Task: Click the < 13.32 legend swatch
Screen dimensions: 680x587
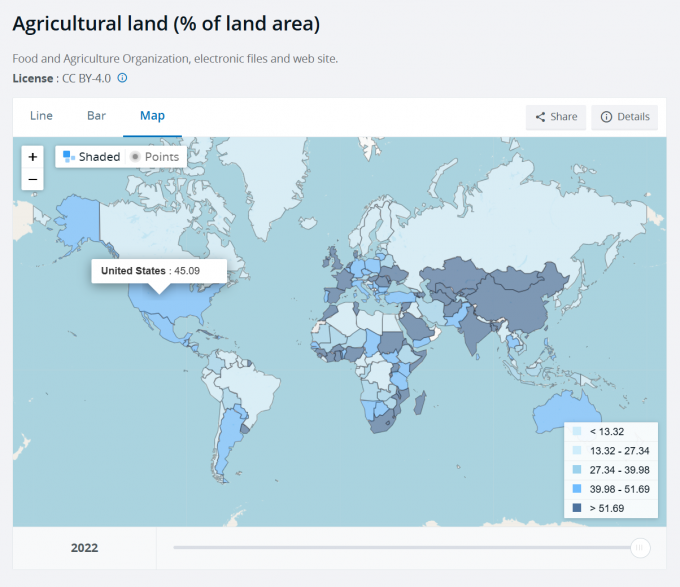Action: 576,431
